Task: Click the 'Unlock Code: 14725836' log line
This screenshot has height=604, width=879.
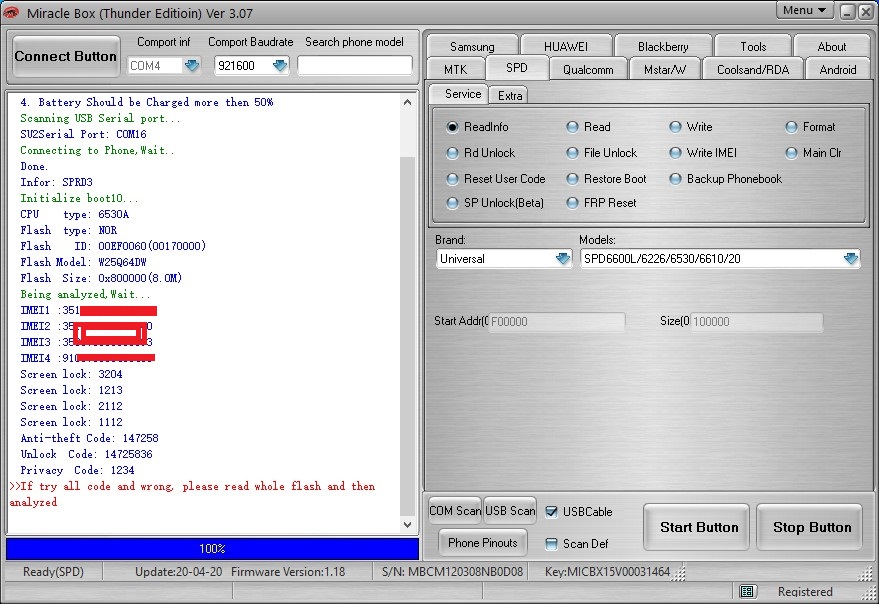Action: 86,454
